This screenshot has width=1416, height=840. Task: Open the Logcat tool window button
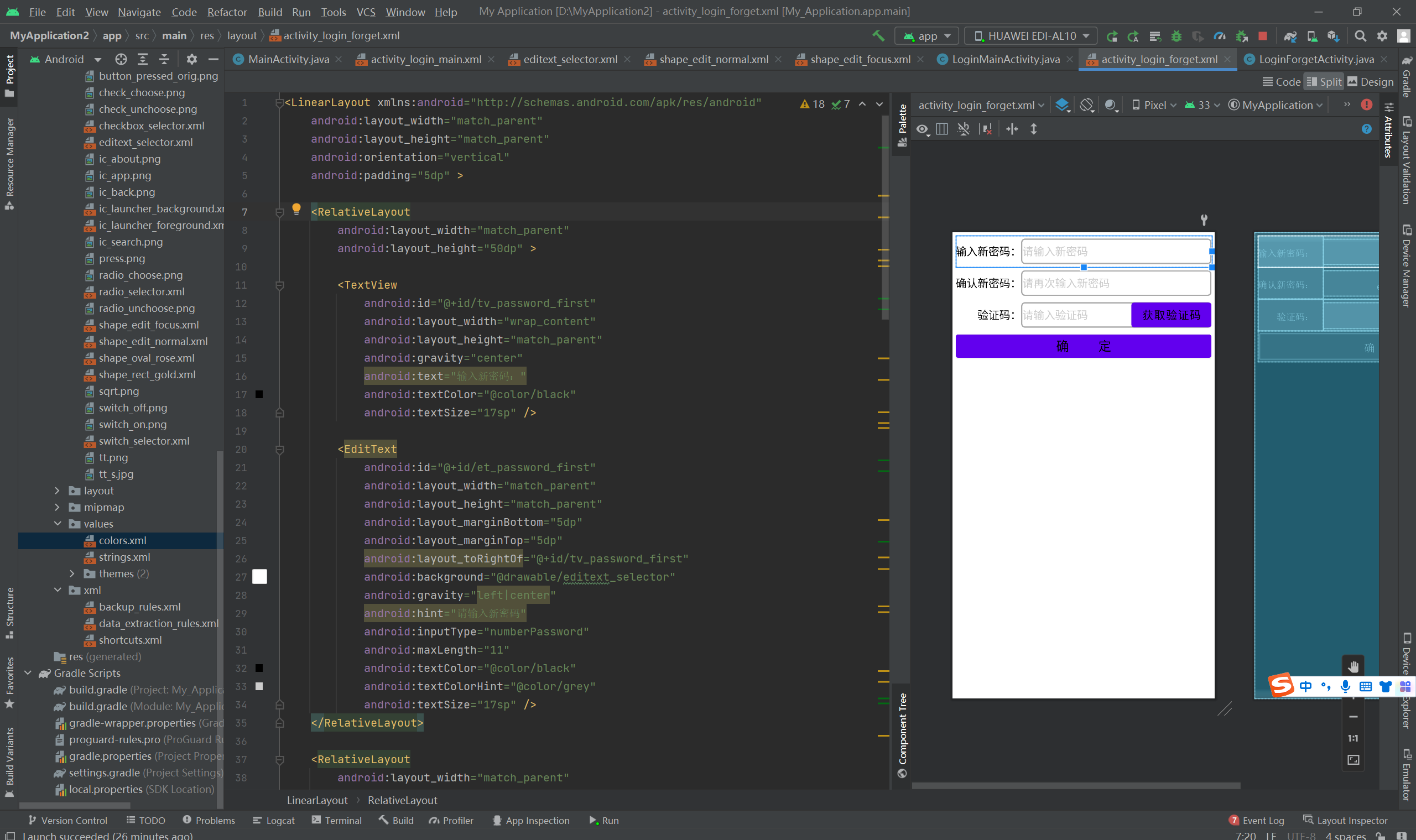tap(273, 820)
